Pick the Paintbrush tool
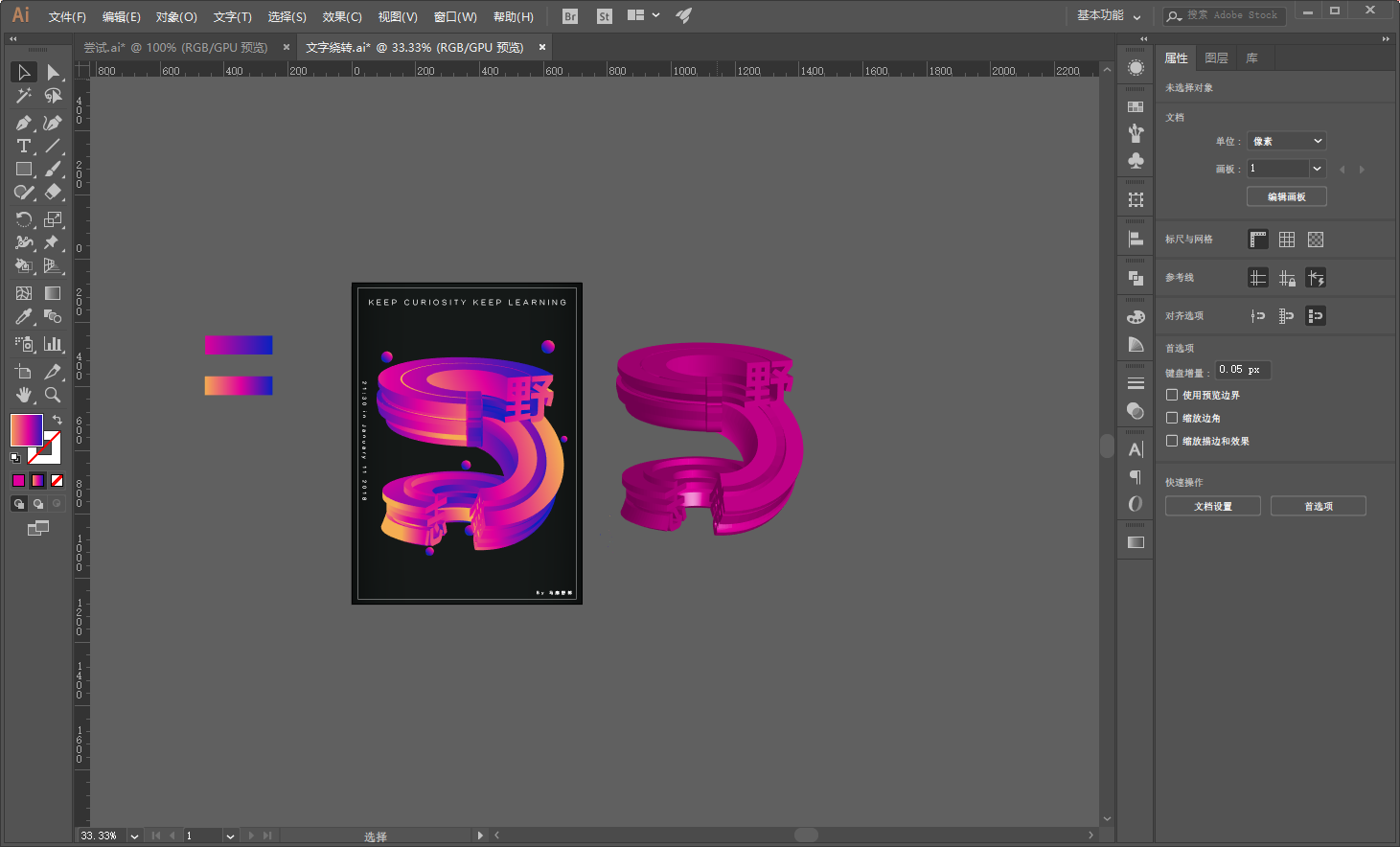The height and width of the screenshot is (847, 1400). [x=53, y=169]
